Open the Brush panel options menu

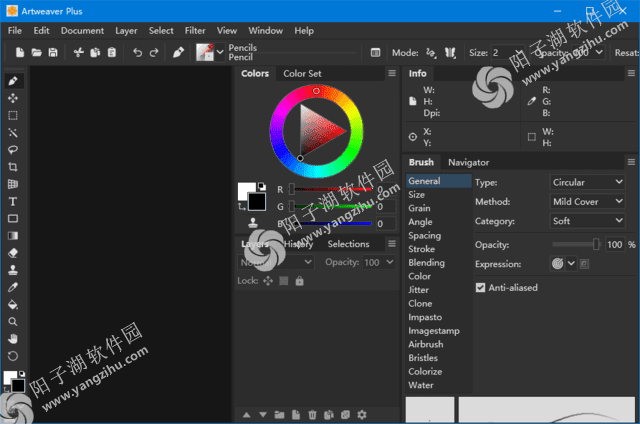tap(631, 162)
